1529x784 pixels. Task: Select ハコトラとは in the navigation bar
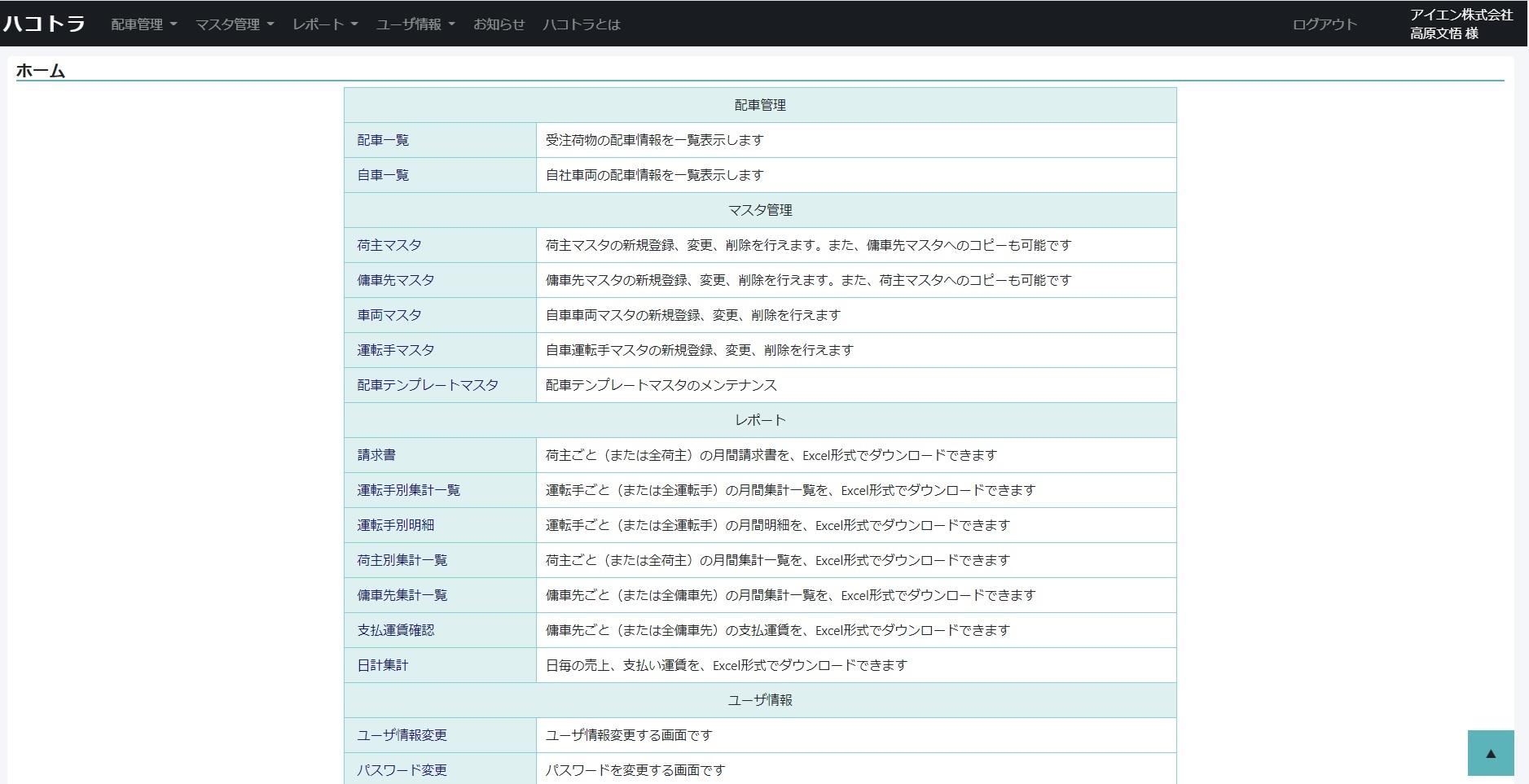[x=581, y=24]
